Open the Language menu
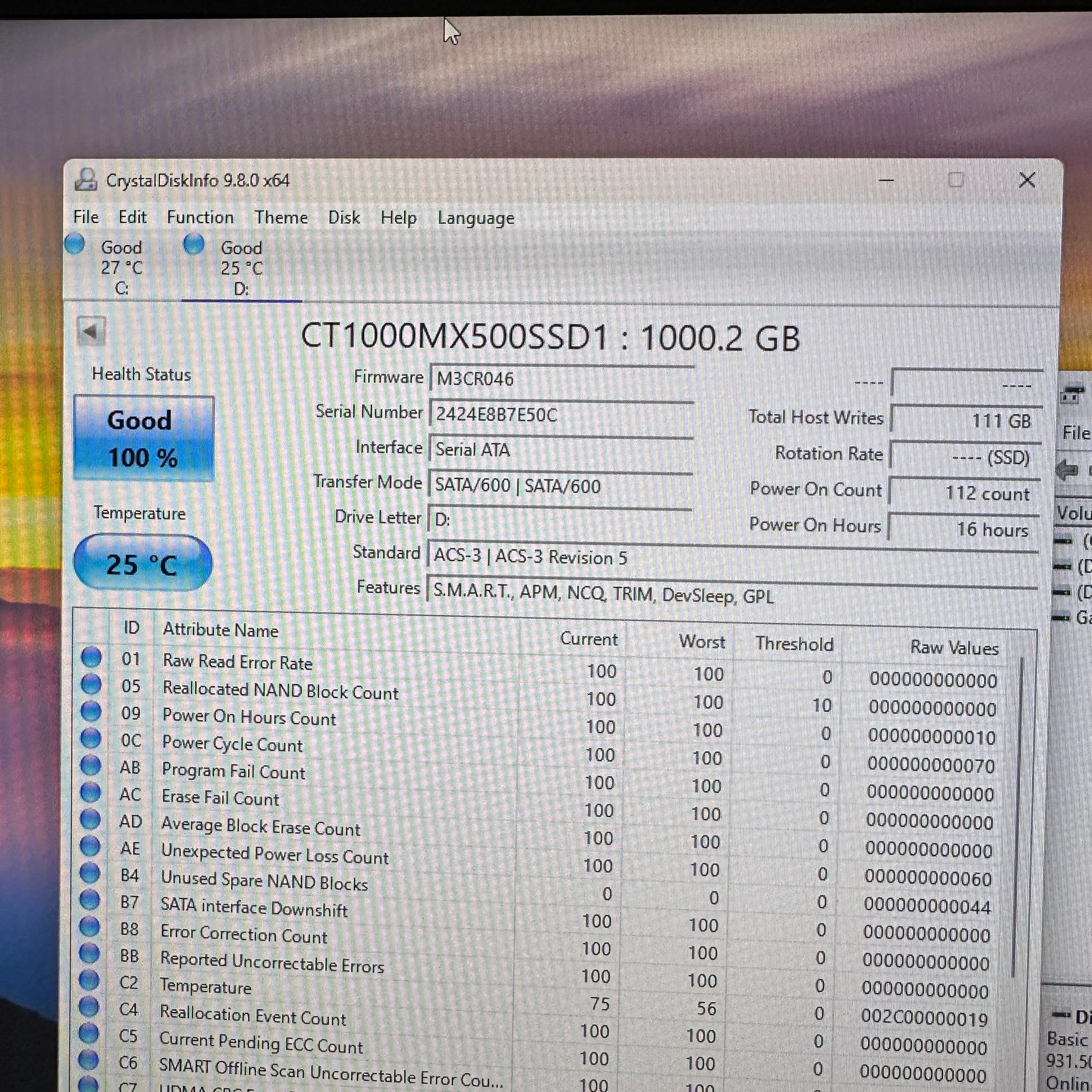1092x1092 pixels. 476,218
